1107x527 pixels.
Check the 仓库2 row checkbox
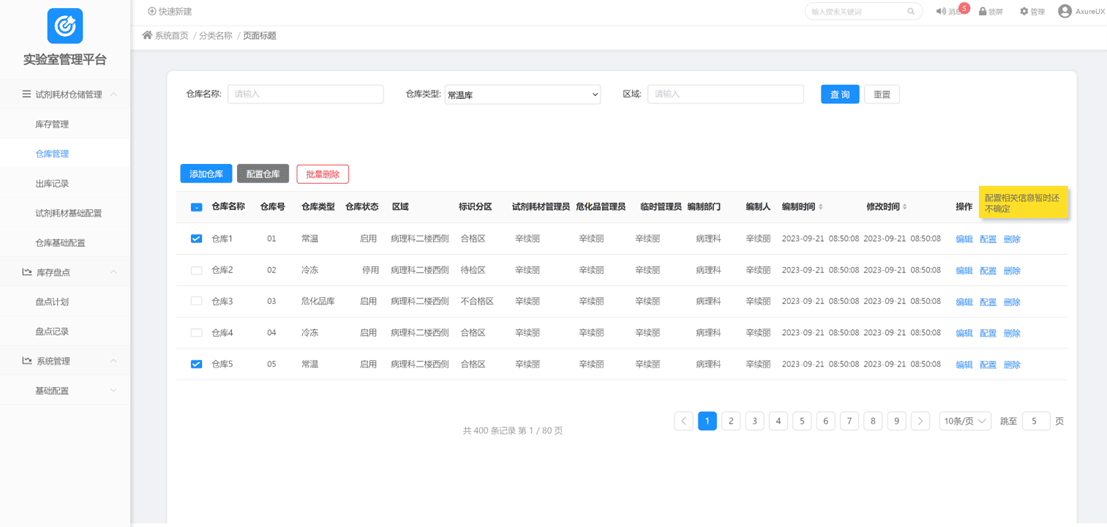pyautogui.click(x=196, y=270)
